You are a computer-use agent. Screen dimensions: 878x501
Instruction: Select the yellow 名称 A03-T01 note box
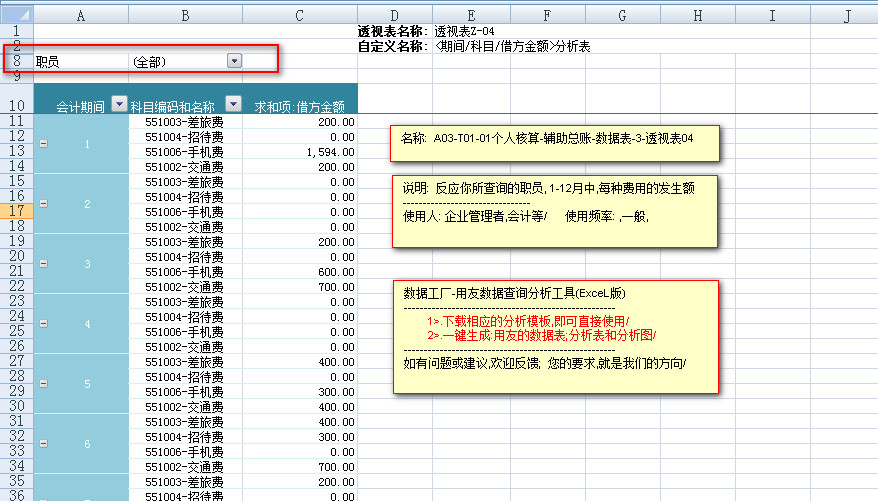coord(554,142)
